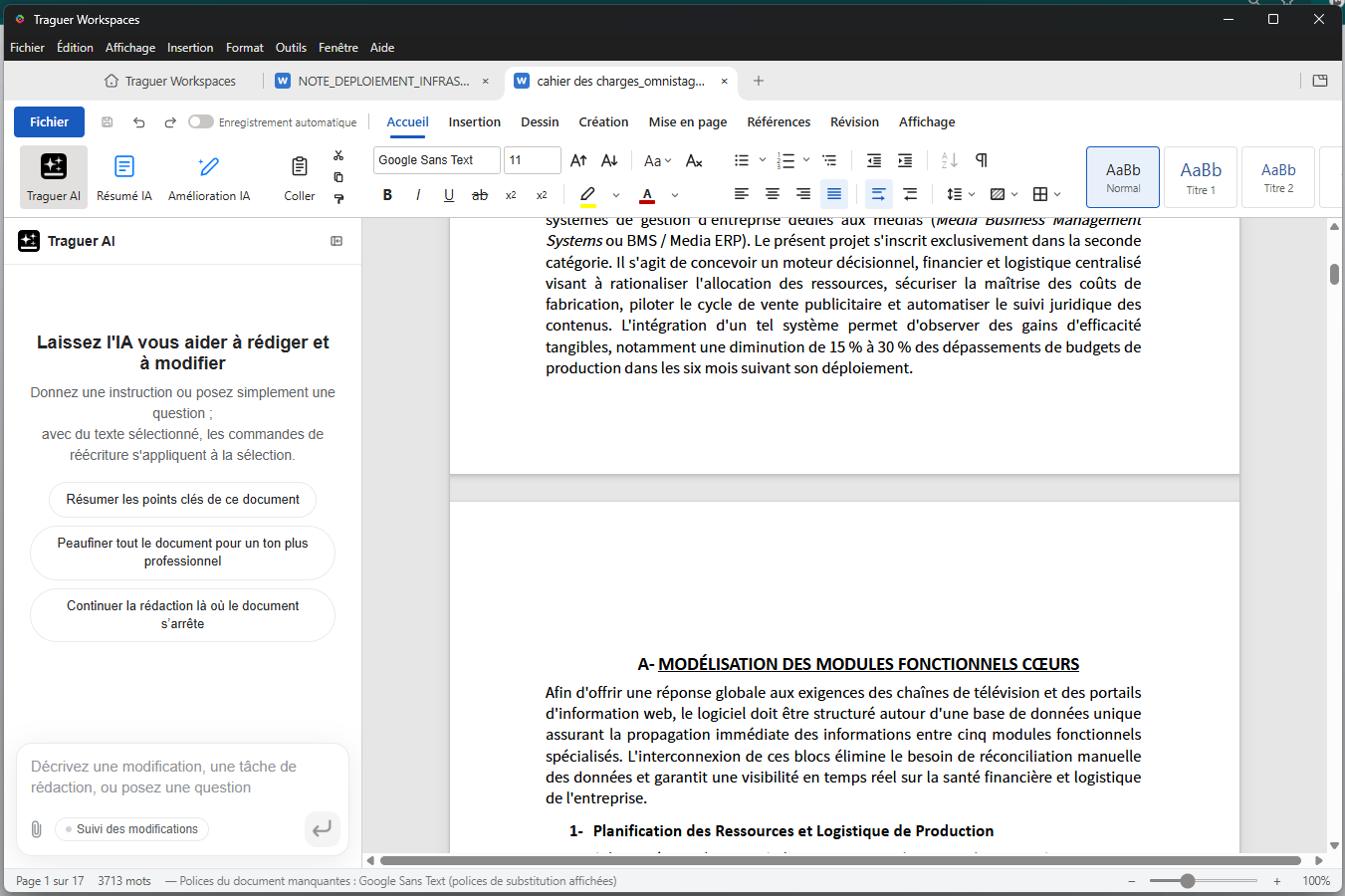The image size is (1345, 896).
Task: Open line spacing dropdown
Action: tap(961, 194)
